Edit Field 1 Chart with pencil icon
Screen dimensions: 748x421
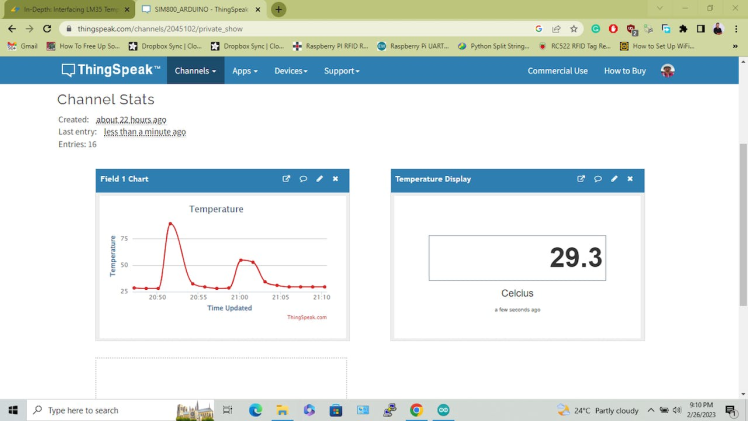pos(320,179)
